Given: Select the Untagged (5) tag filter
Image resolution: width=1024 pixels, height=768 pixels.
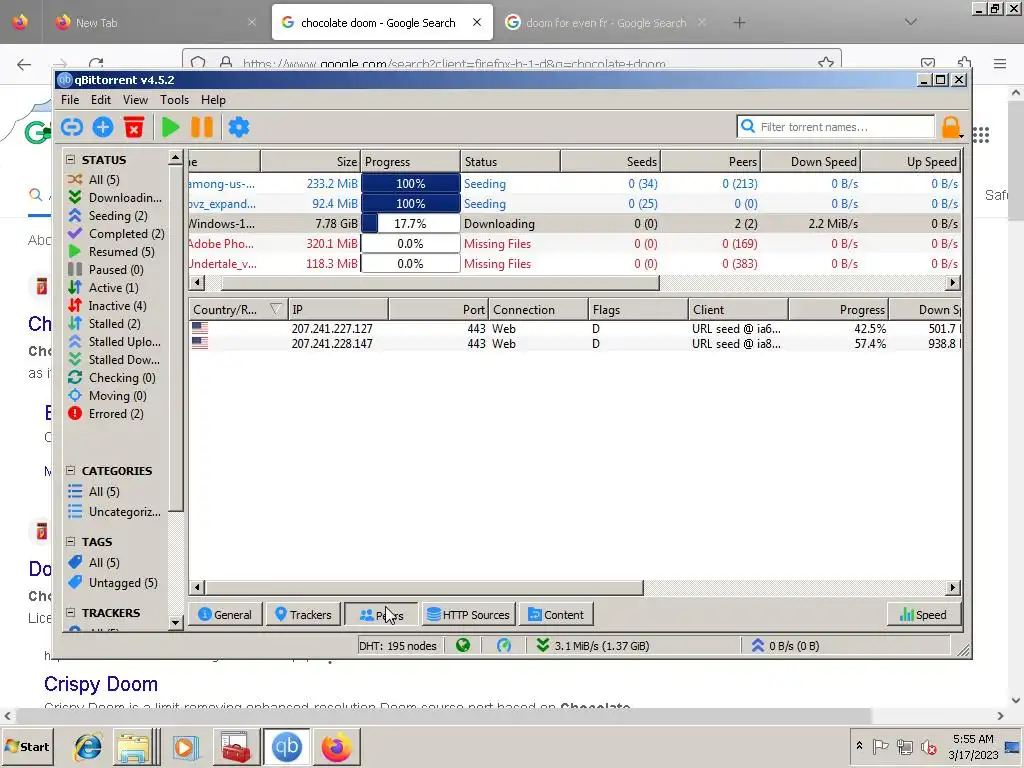Looking at the screenshot, I should tap(113, 583).
